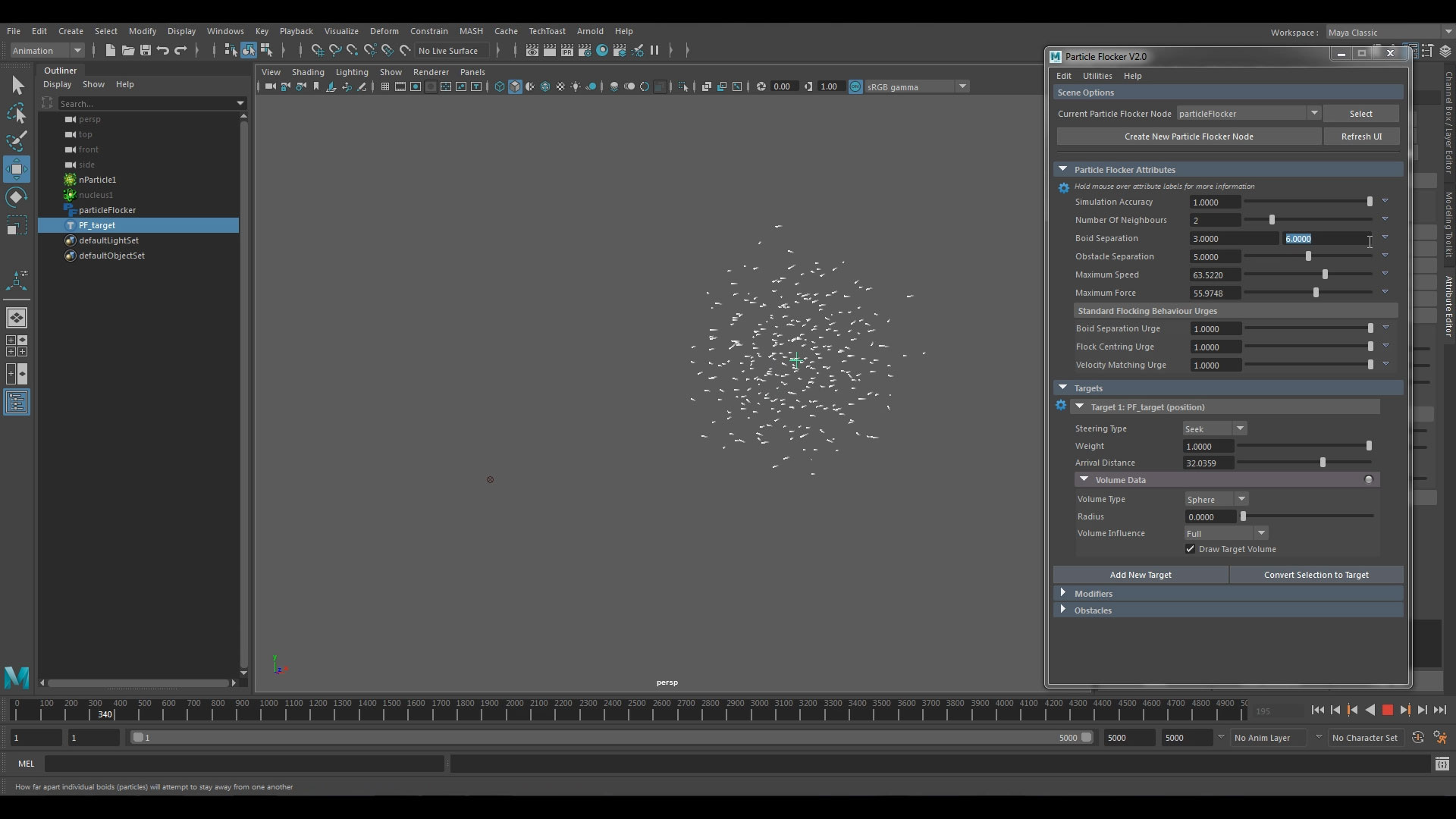Click Add New Target button
Screen dimensions: 1456x819
point(1140,575)
